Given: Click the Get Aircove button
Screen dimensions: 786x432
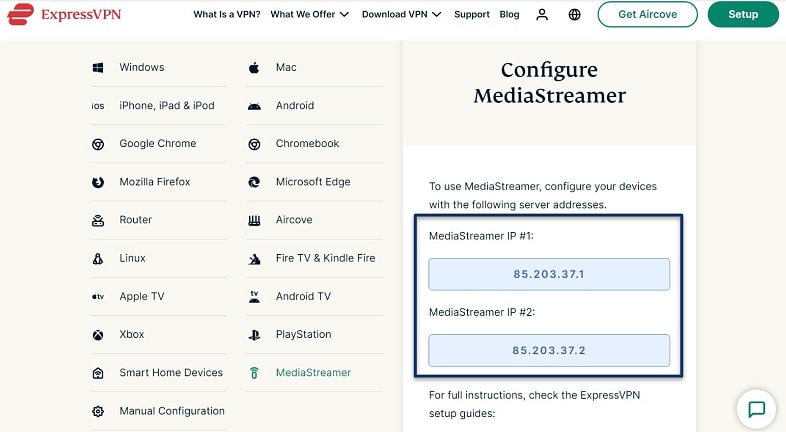Looking at the screenshot, I should click(x=647, y=15).
